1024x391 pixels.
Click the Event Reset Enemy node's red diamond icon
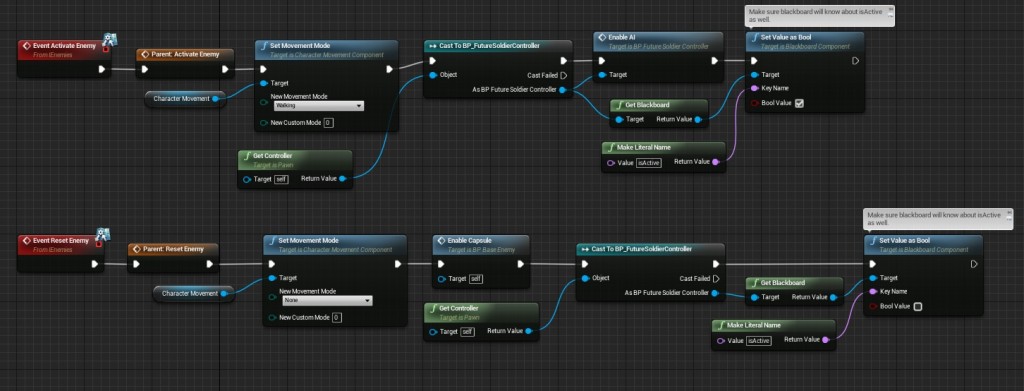(x=27, y=241)
